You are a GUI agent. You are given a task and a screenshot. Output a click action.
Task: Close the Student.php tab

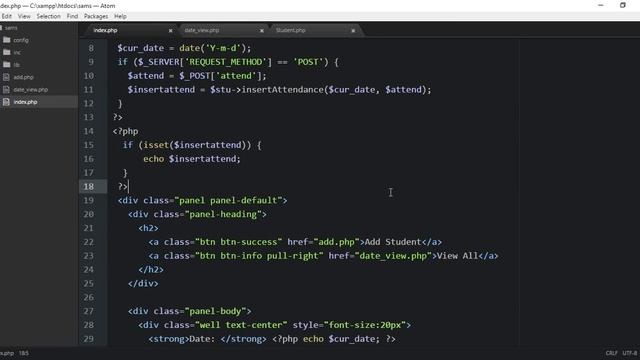353,31
